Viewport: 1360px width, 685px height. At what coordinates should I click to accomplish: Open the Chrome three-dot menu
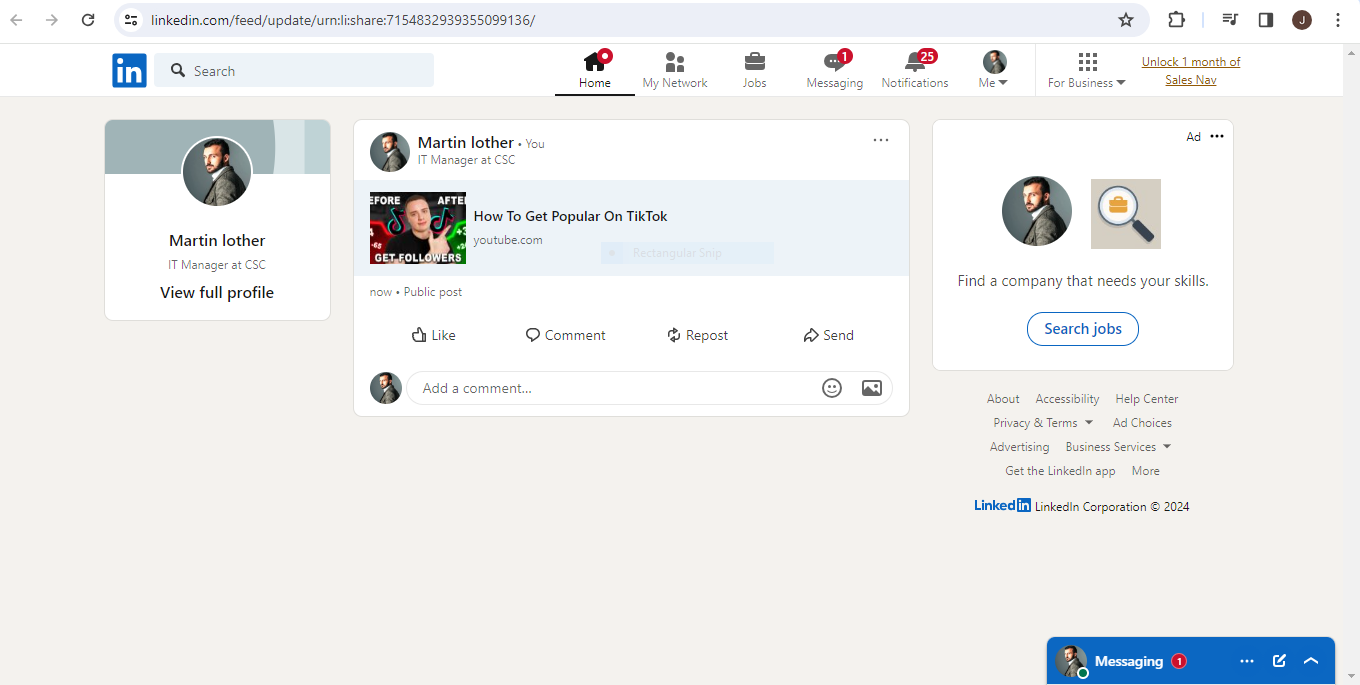(1338, 20)
